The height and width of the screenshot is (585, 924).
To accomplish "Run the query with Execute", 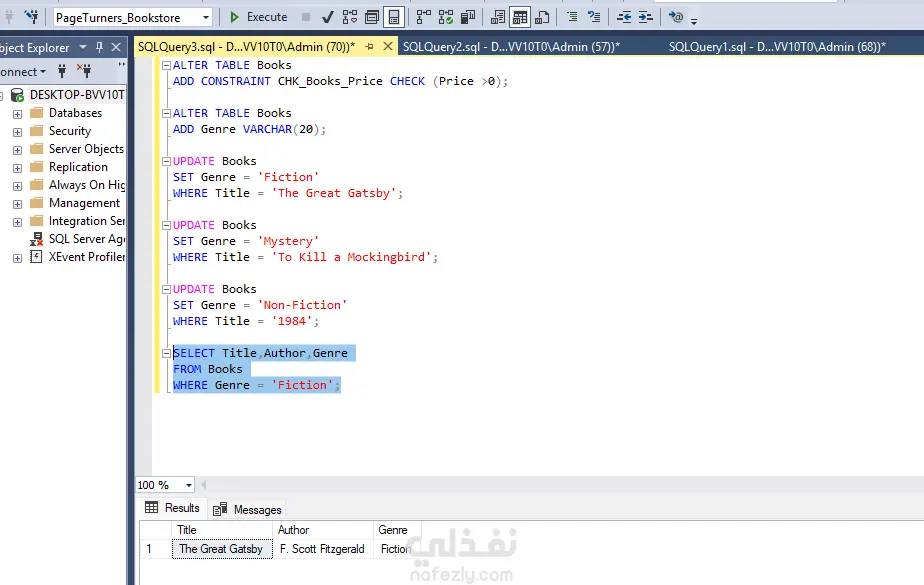I will point(258,17).
